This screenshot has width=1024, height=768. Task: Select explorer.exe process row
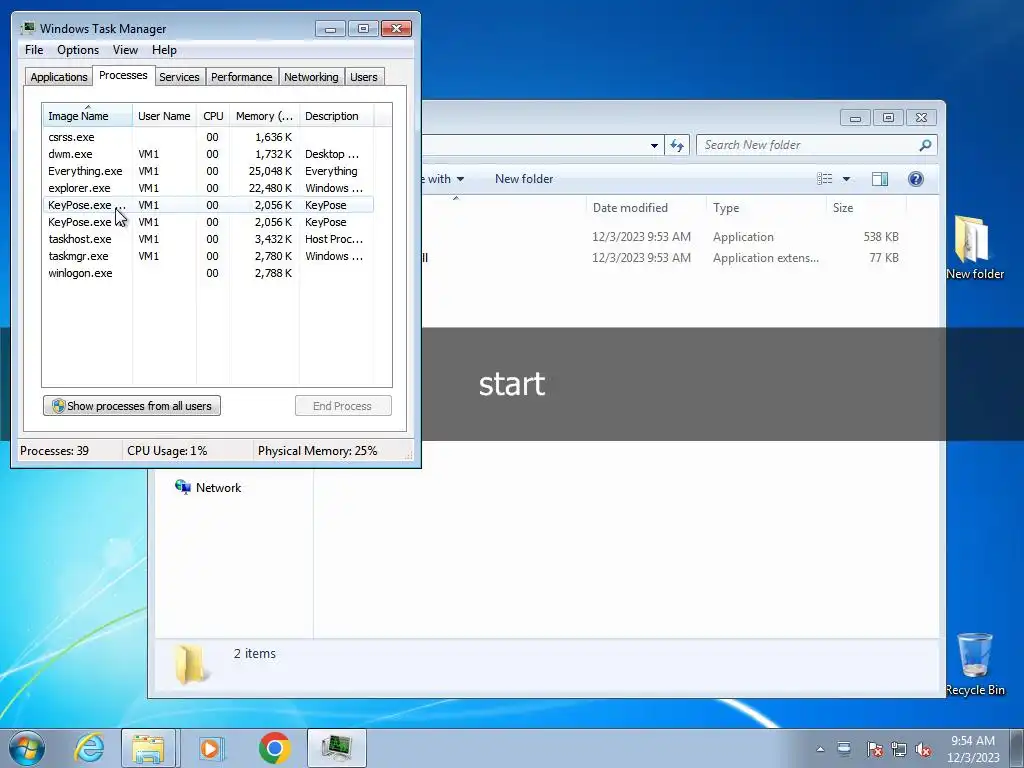click(208, 188)
